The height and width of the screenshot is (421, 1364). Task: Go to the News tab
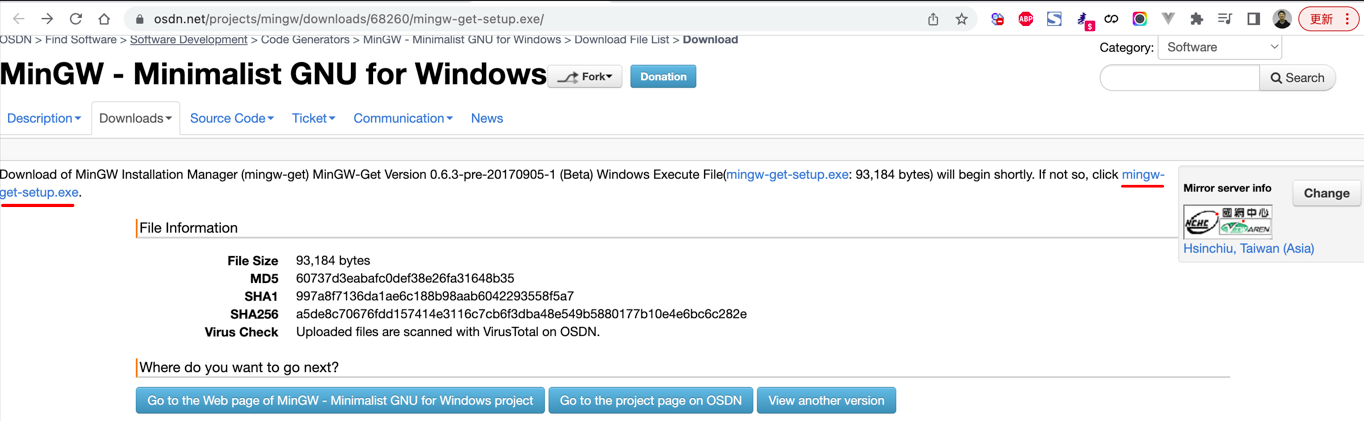click(x=487, y=118)
